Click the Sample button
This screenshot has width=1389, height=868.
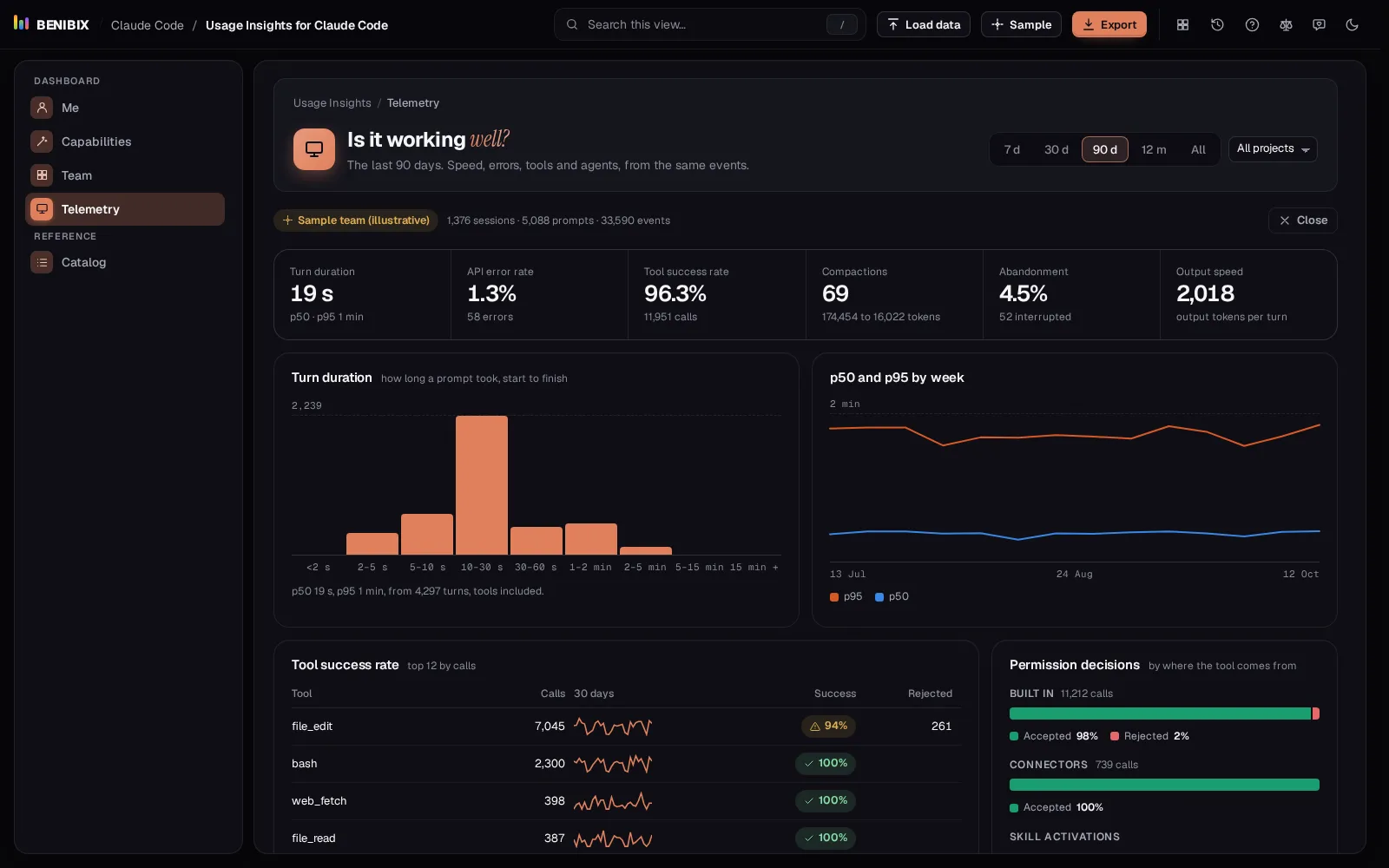click(x=1021, y=24)
